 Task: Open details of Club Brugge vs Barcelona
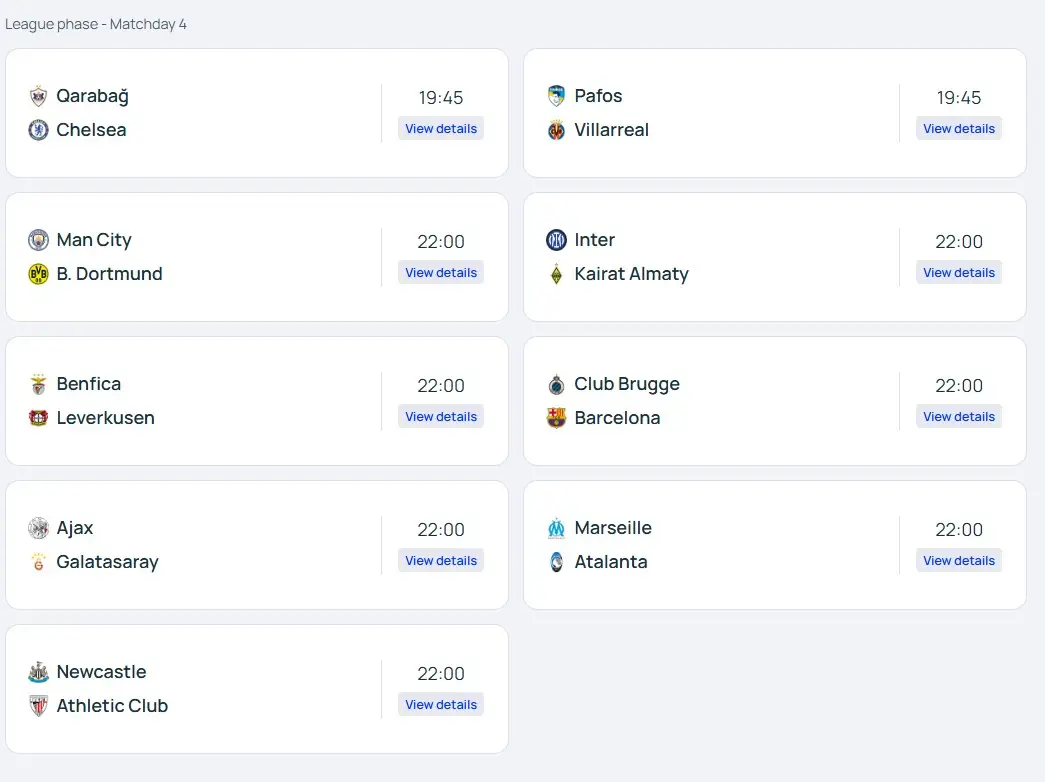pos(959,417)
